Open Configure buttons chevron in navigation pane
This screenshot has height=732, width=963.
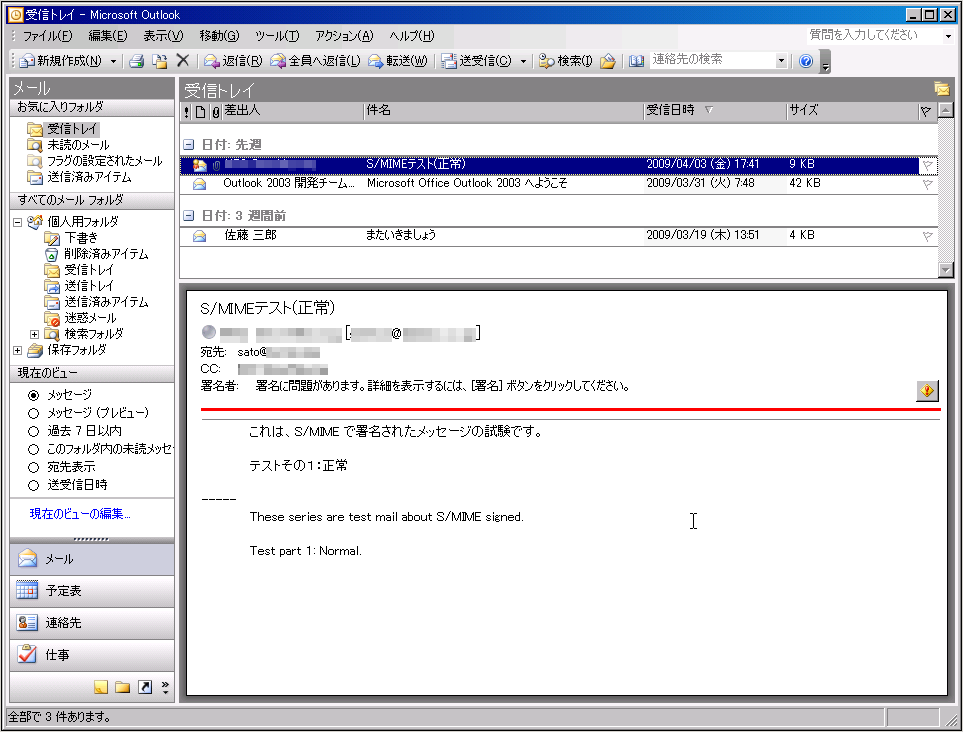pos(165,687)
